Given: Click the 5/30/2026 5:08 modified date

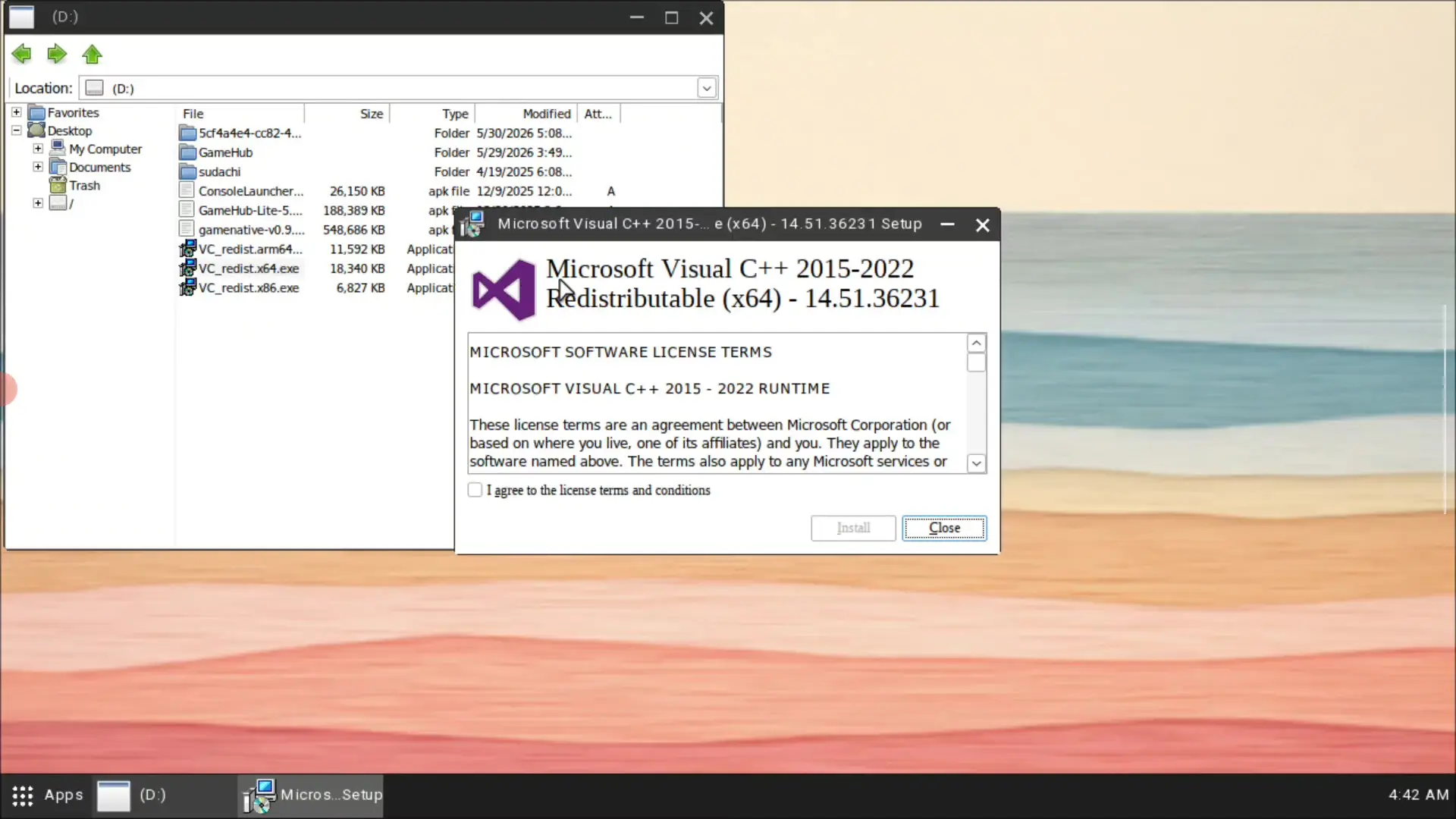Looking at the screenshot, I should [x=524, y=133].
